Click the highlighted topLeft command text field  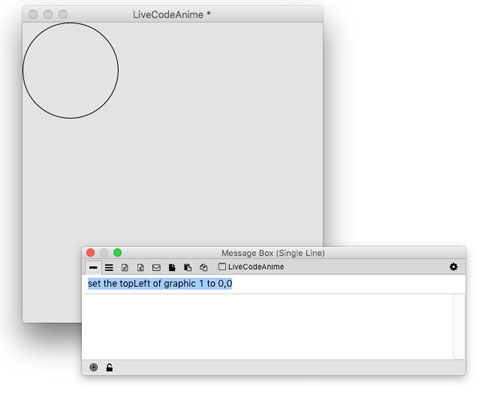point(273,284)
